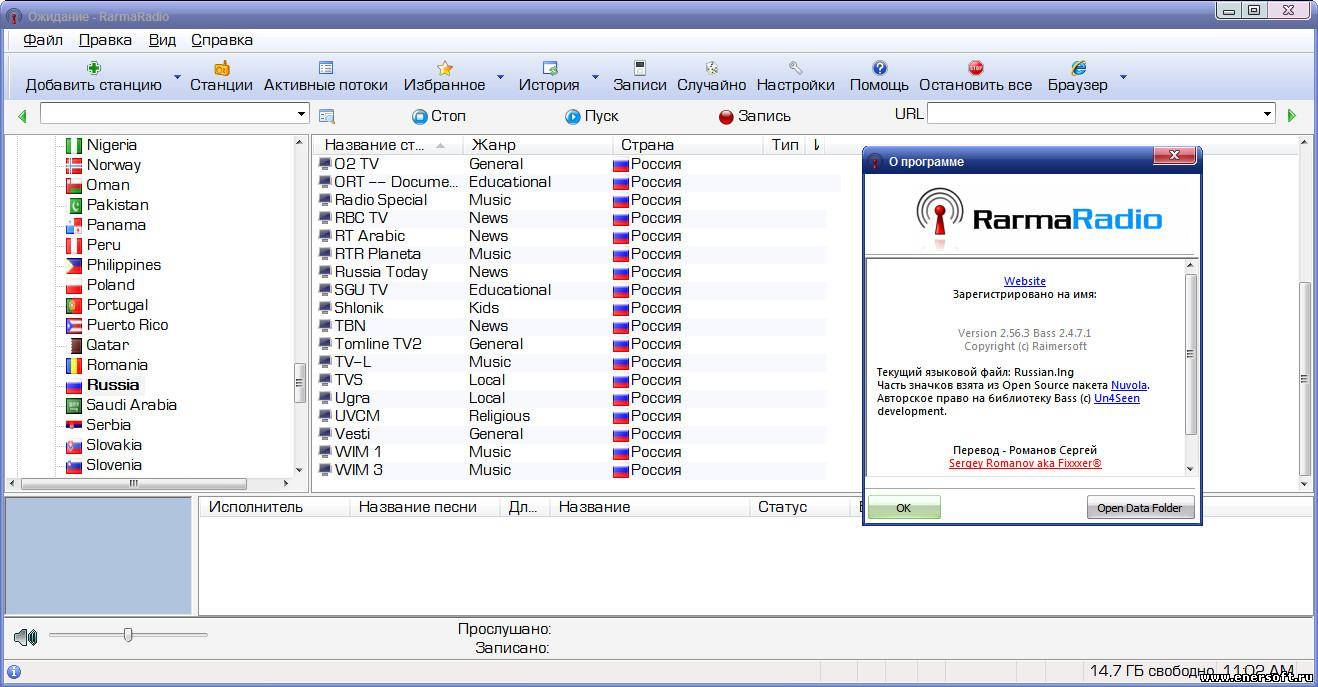1318x687 pixels.
Task: Open the station address combo box dropdown
Action: click(x=301, y=115)
